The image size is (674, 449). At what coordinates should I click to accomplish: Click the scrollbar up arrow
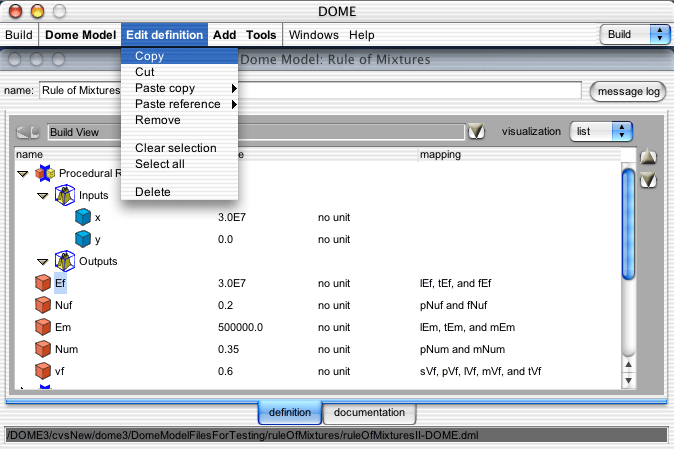(628, 365)
